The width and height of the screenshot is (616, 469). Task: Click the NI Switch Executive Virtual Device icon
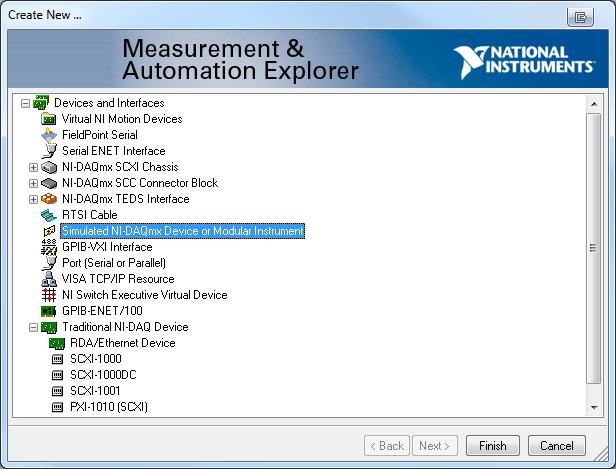(x=49, y=295)
